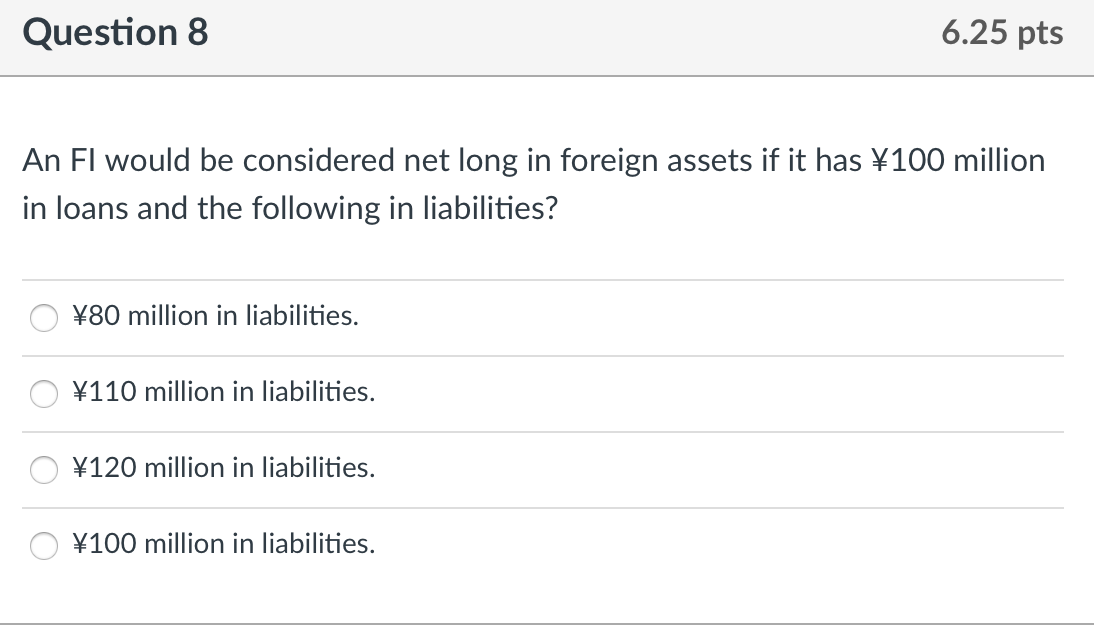1094x634 pixels.
Task: Click the first answer row area
Action: coord(547,316)
